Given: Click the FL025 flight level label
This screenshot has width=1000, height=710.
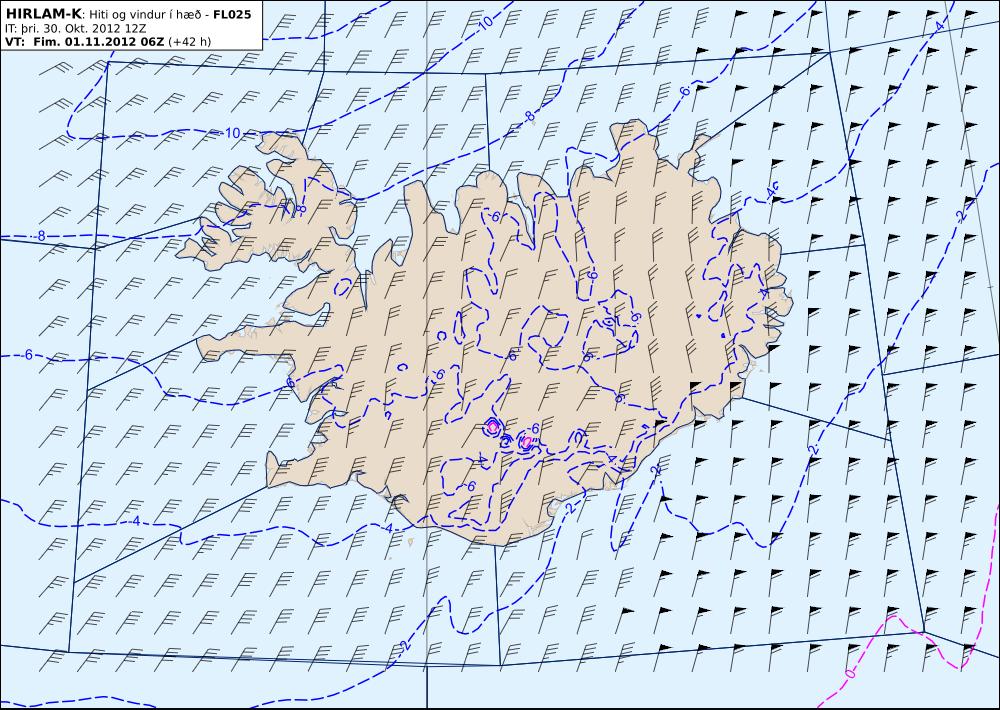Looking at the screenshot, I should point(232,15).
